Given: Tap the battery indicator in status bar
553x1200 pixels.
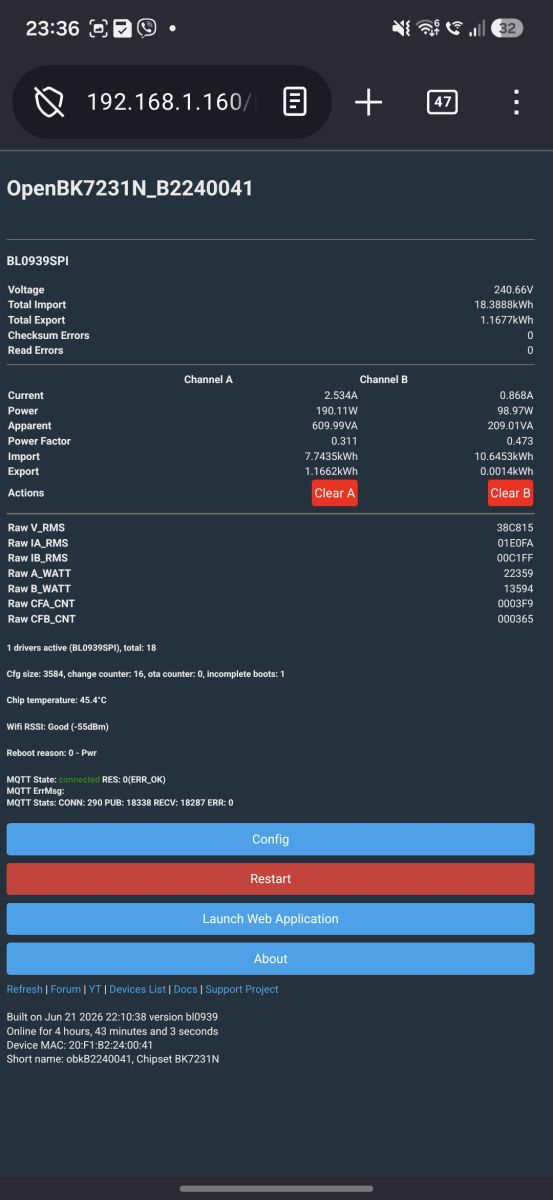Looking at the screenshot, I should (x=507, y=28).
